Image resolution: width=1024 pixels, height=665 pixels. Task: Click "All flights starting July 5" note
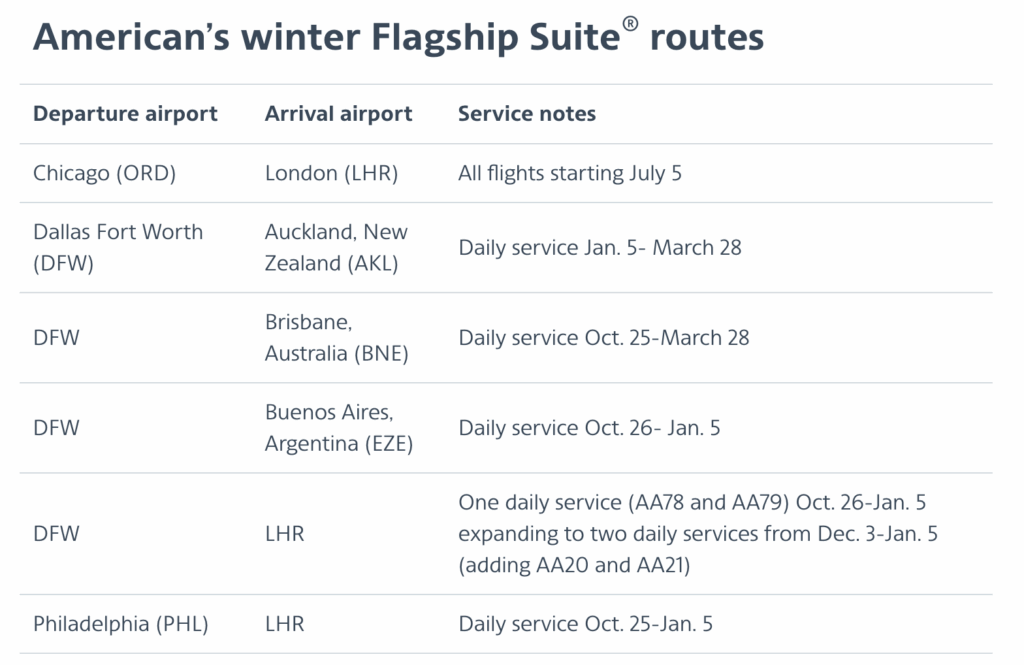(x=570, y=173)
